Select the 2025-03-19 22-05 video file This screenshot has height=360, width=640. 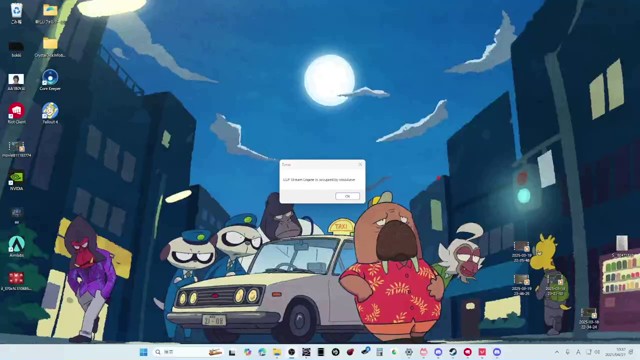[x=521, y=251]
